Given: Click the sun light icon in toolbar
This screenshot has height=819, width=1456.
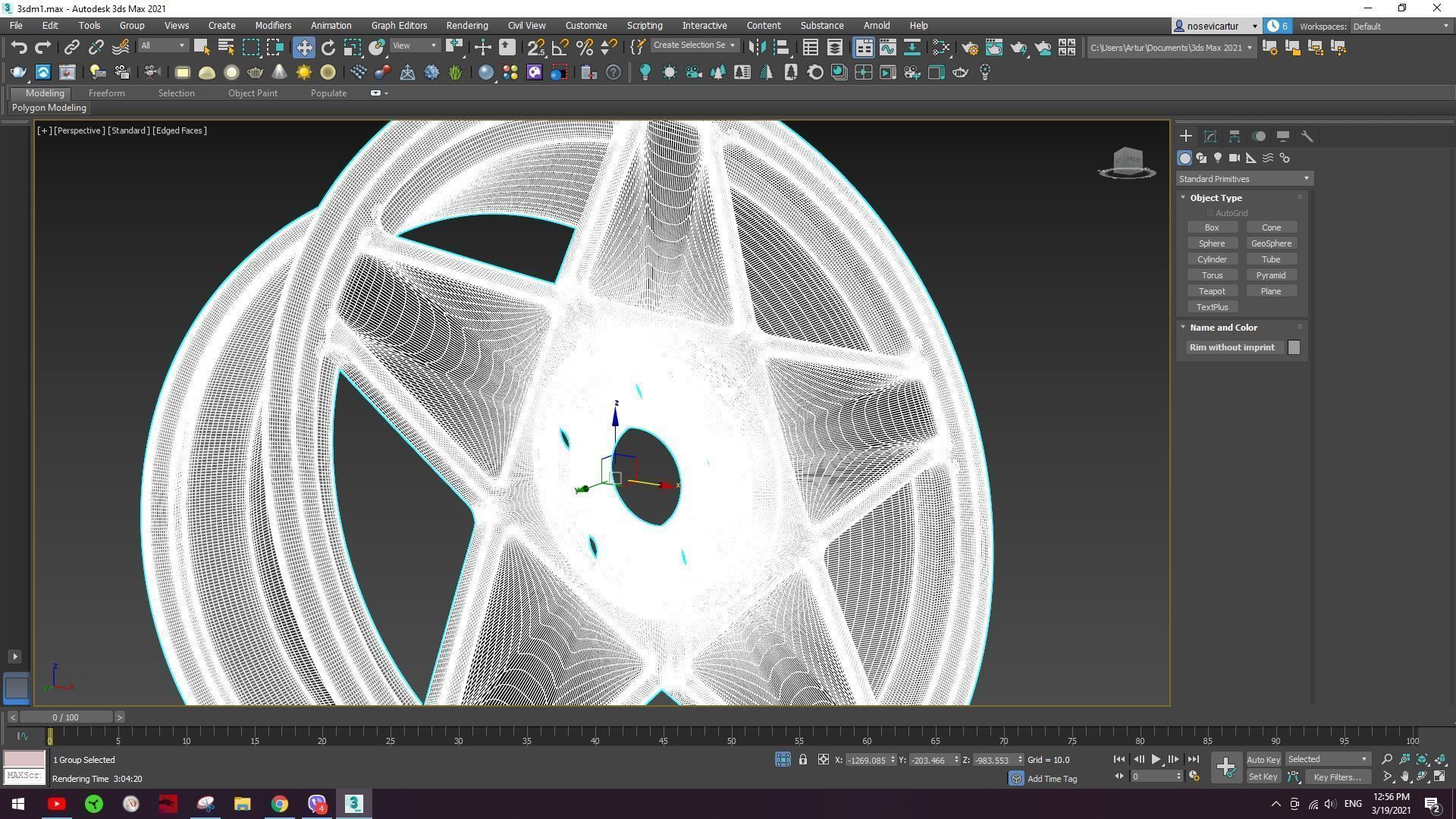Looking at the screenshot, I should 304,73.
